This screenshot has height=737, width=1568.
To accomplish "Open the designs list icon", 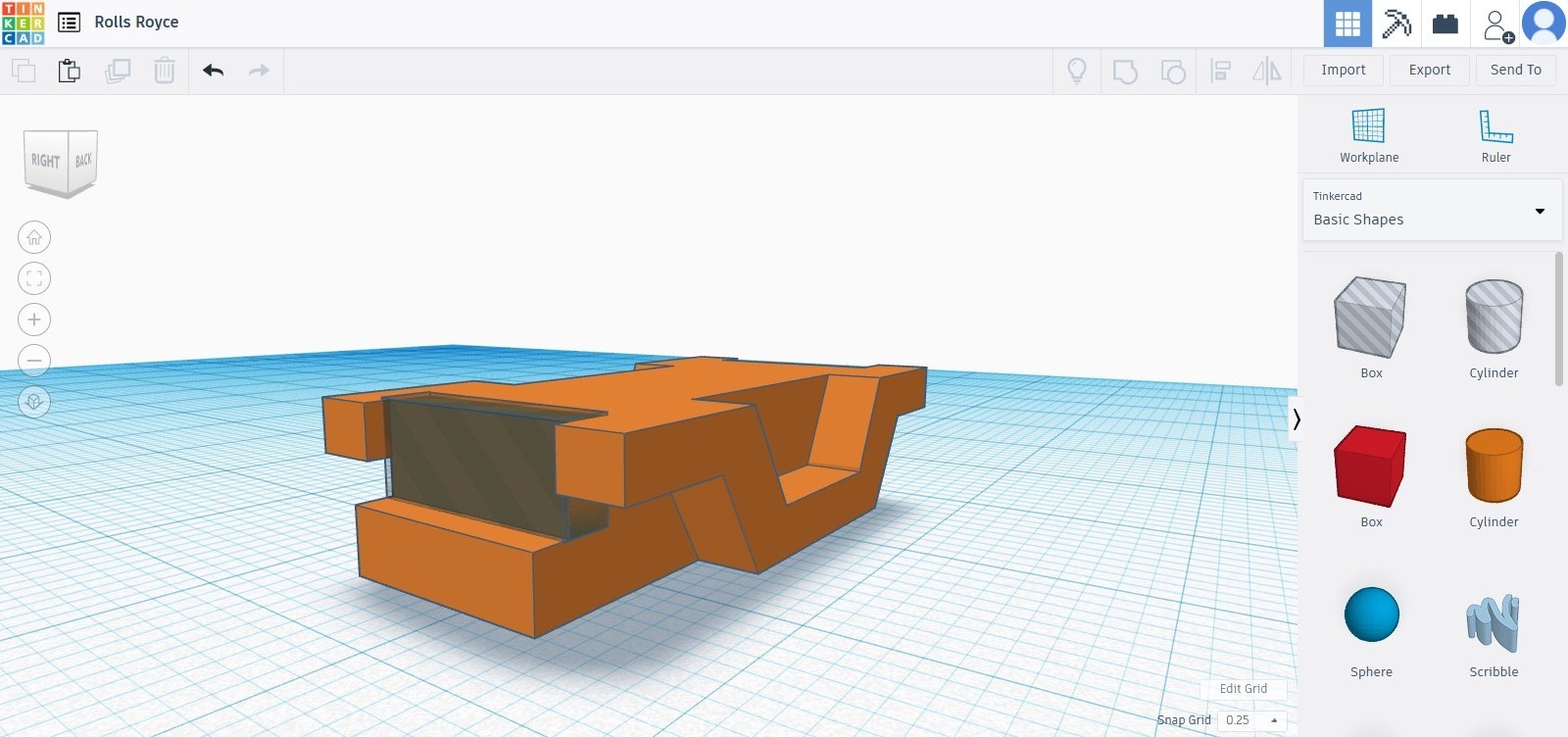I will pyautogui.click(x=69, y=23).
